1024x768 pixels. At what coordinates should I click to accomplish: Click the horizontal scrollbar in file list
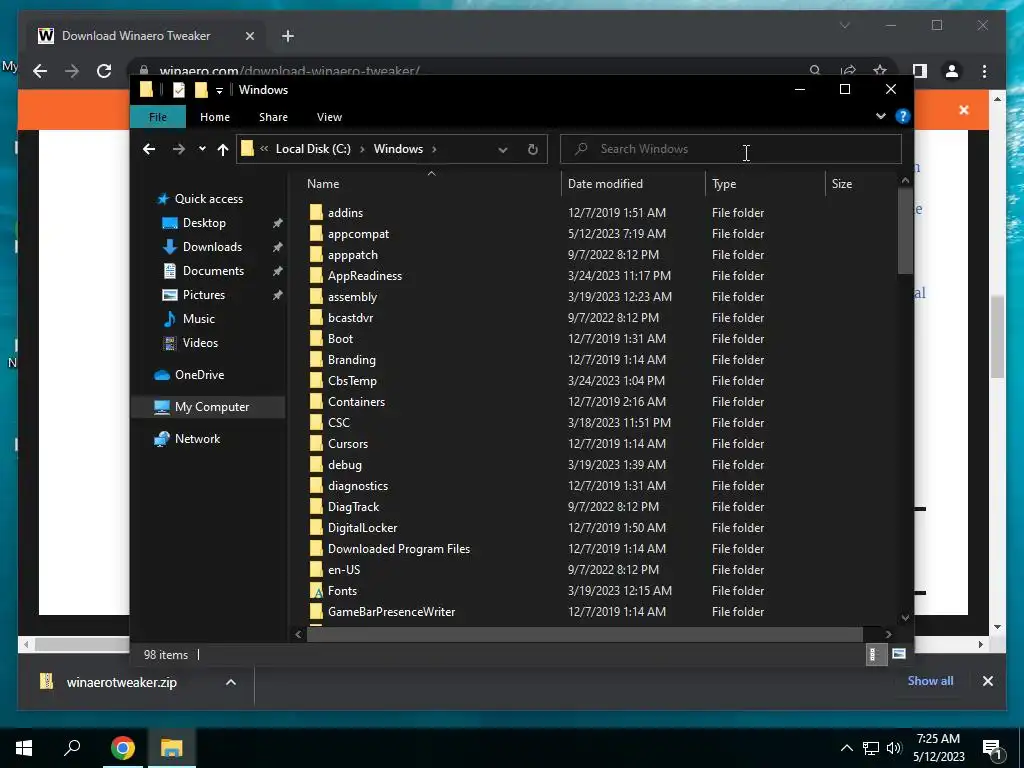(584, 634)
